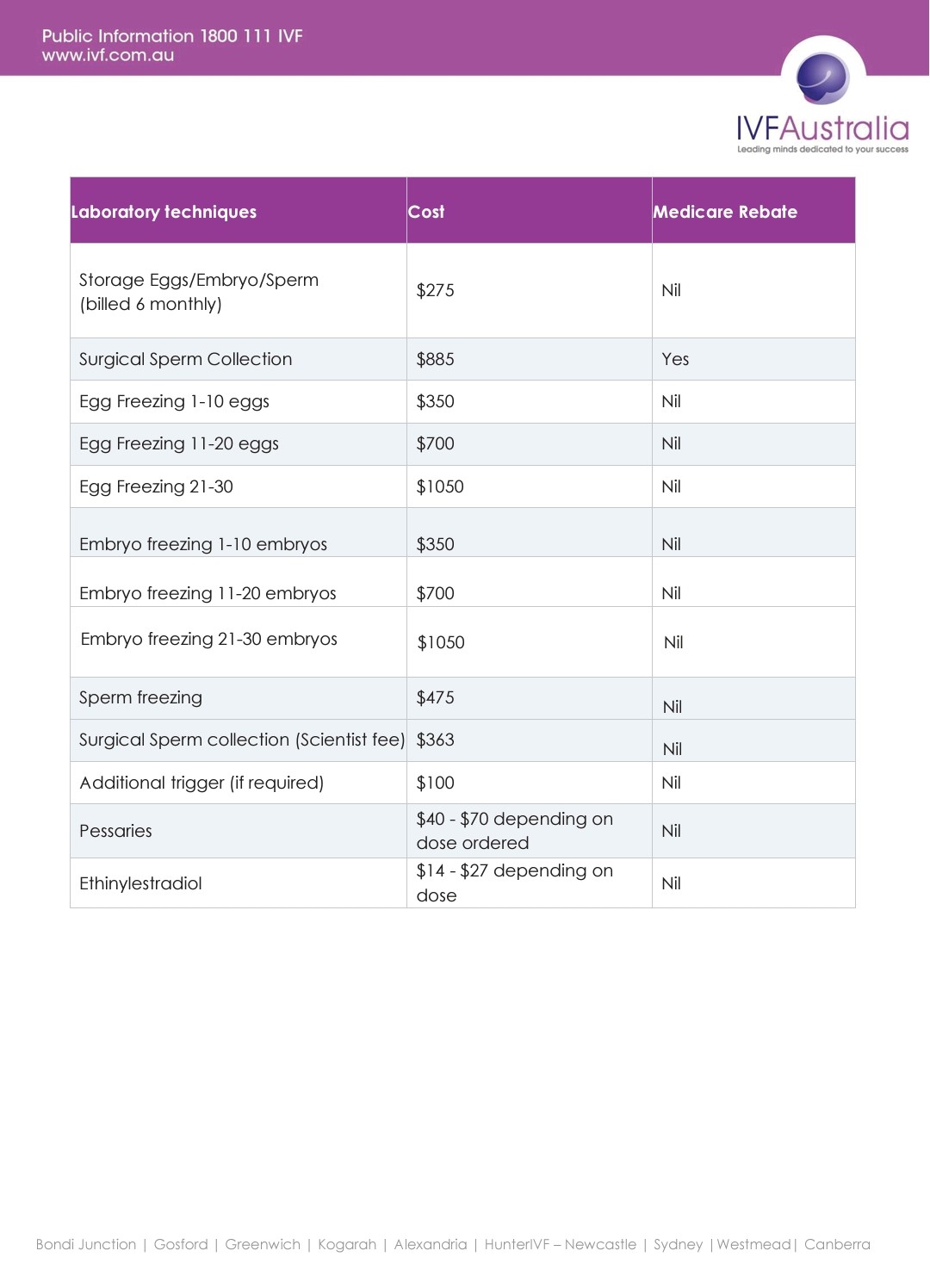Screen dimensions: 930x1288
Task: Click the $885 cost cell
Action: pyautogui.click(x=435, y=359)
